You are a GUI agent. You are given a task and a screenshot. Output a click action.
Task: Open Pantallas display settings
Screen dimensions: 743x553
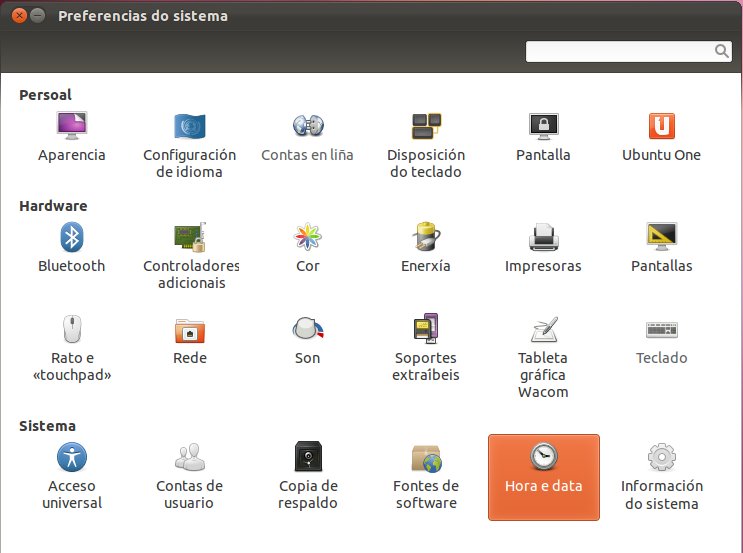(661, 248)
